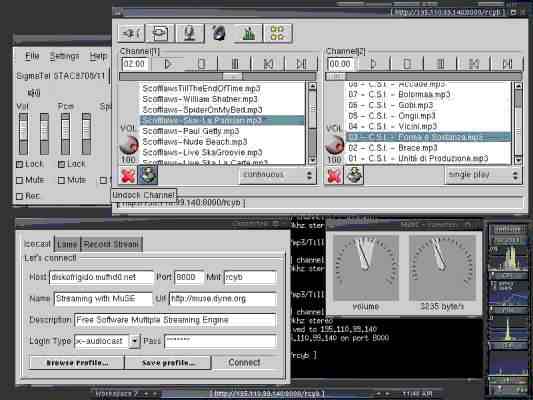Rewind Channel[2] track

point(474,64)
